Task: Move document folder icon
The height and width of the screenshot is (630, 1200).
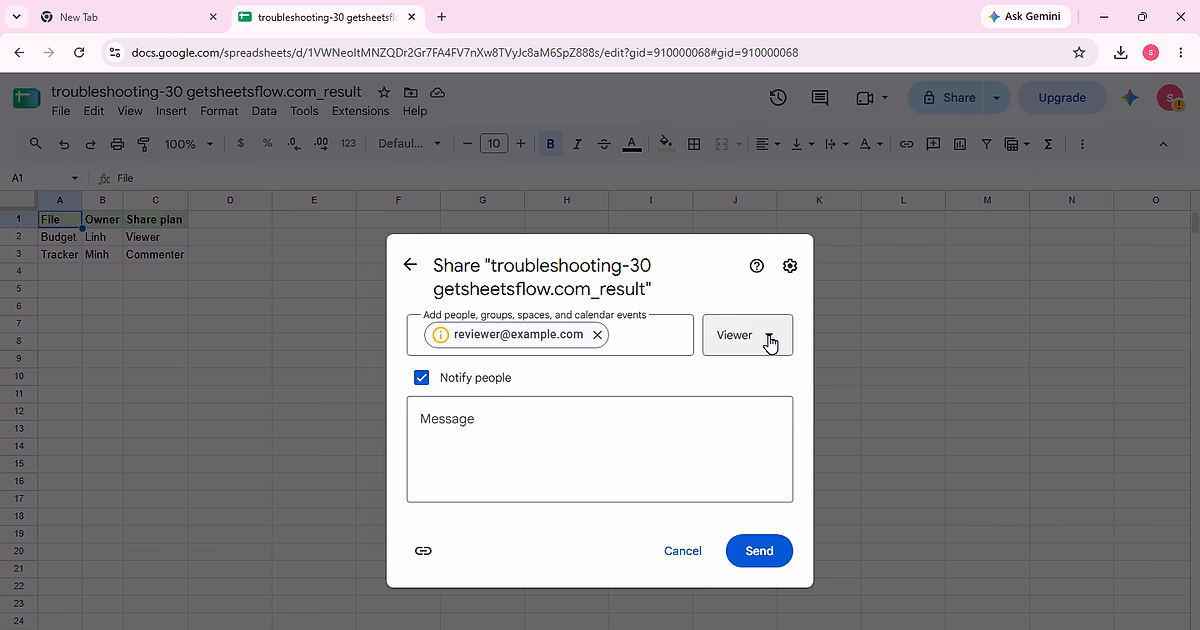Action: 411,92
